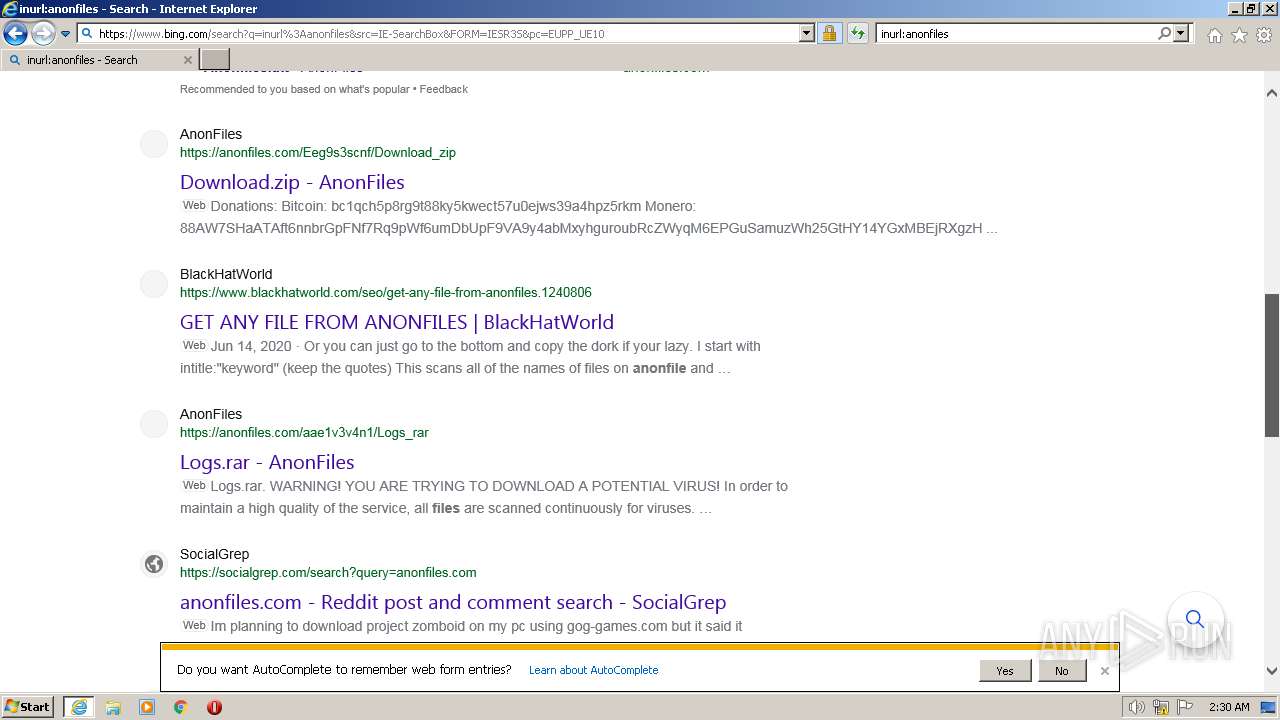Click the BlackHatWorld favicon circle
Screen dimensions: 1280x720
click(154, 284)
